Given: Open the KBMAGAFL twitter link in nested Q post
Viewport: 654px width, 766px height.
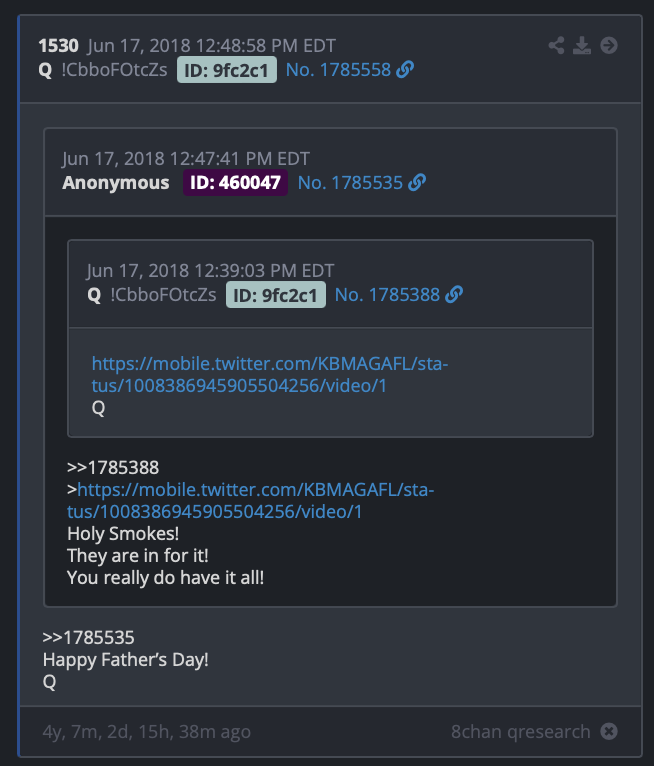Looking at the screenshot, I should pyautogui.click(x=270, y=375).
